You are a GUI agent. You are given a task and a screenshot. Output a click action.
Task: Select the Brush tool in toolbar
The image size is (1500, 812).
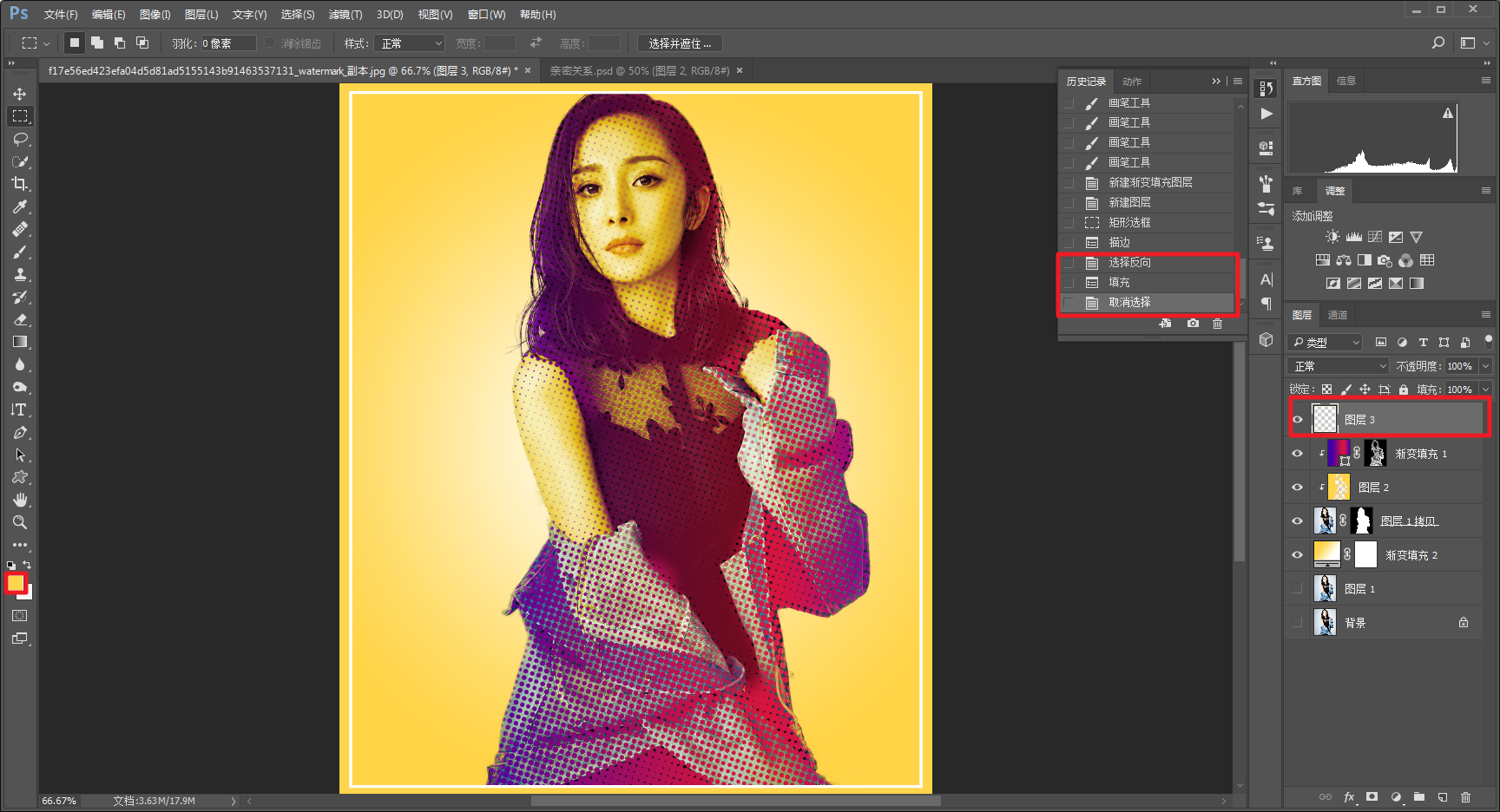point(20,252)
